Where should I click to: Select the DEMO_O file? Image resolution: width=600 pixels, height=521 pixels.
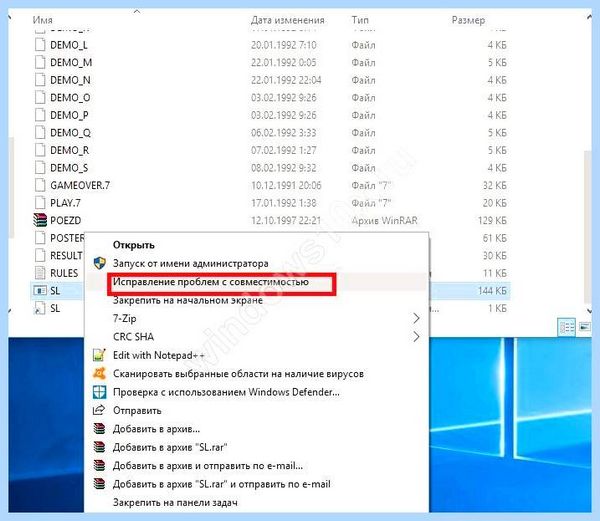(70, 98)
